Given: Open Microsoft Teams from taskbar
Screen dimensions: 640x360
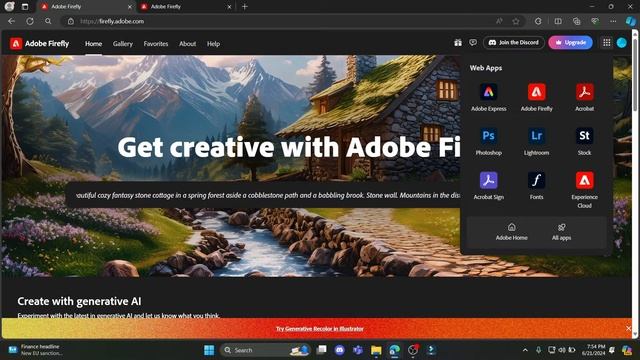Looking at the screenshot, I should pyautogui.click(x=358, y=350).
